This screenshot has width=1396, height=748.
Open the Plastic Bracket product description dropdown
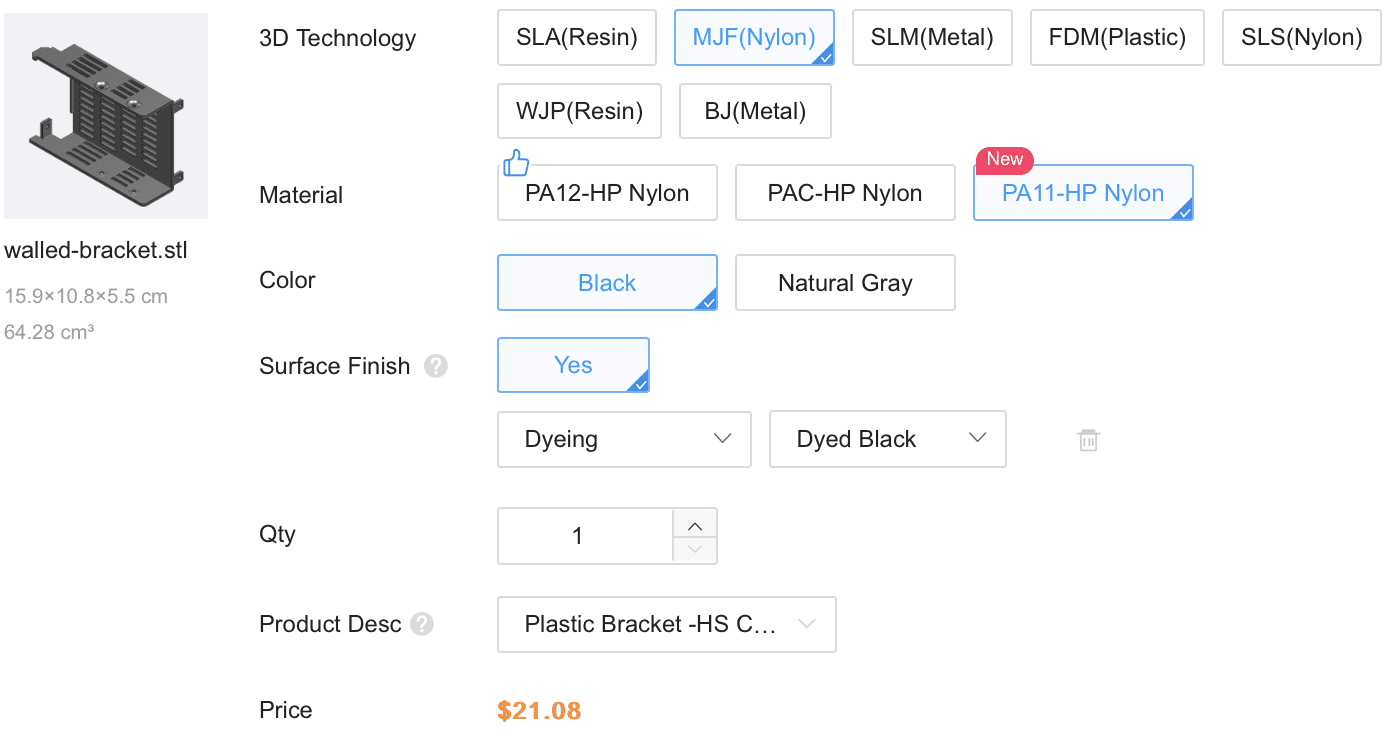tap(666, 625)
